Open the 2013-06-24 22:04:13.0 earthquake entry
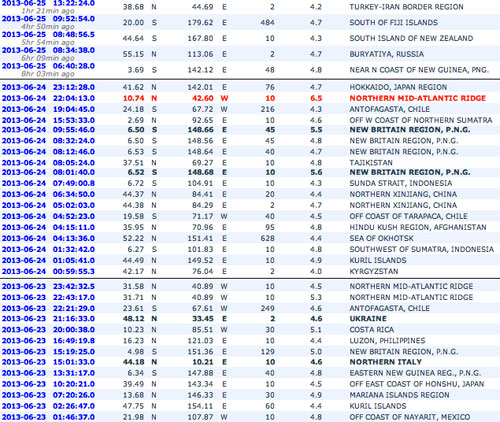 [48, 98]
